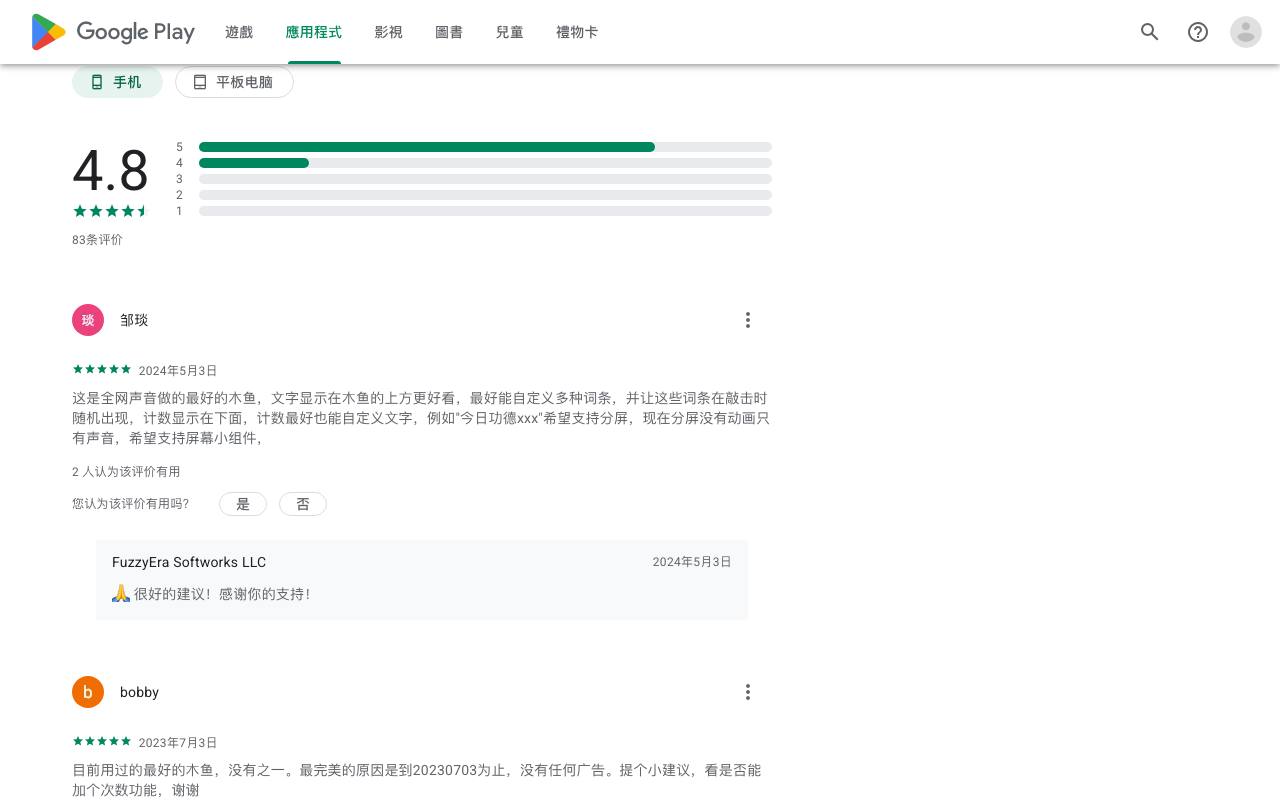The height and width of the screenshot is (800, 1280).
Task: Click the review date 2023年7月3日
Action: [x=177, y=742]
